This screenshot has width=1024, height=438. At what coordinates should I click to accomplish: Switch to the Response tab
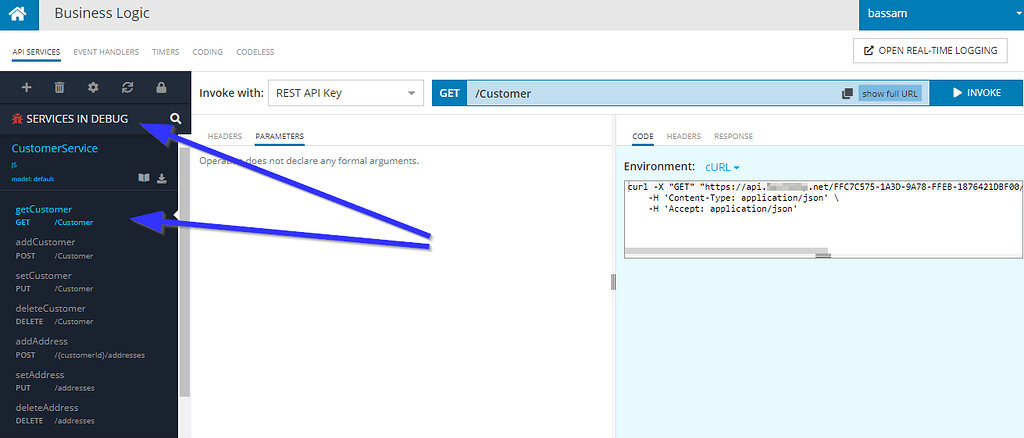[x=733, y=136]
